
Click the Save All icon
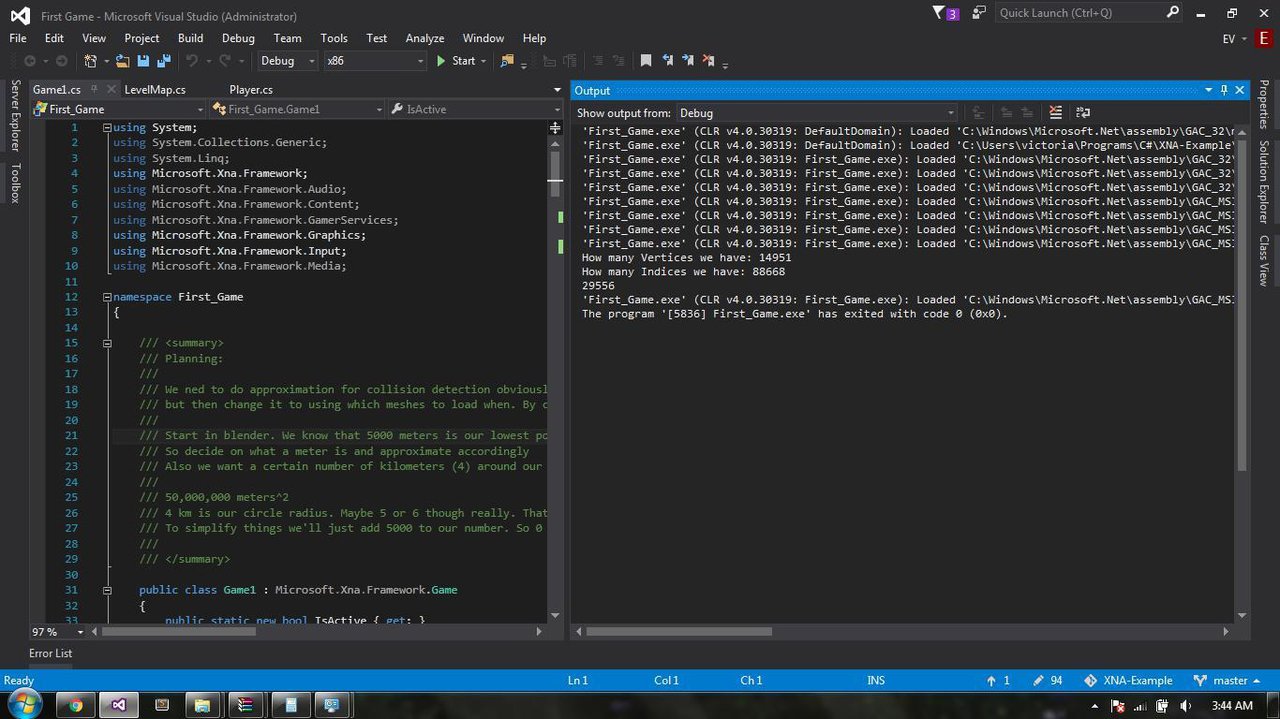pos(163,61)
